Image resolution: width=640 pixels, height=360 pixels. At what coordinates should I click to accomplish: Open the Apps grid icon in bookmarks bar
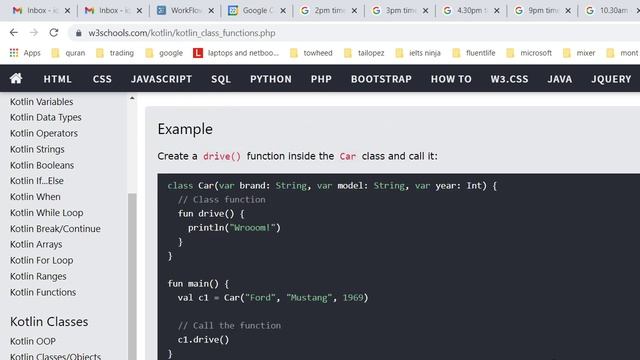click(x=14, y=53)
